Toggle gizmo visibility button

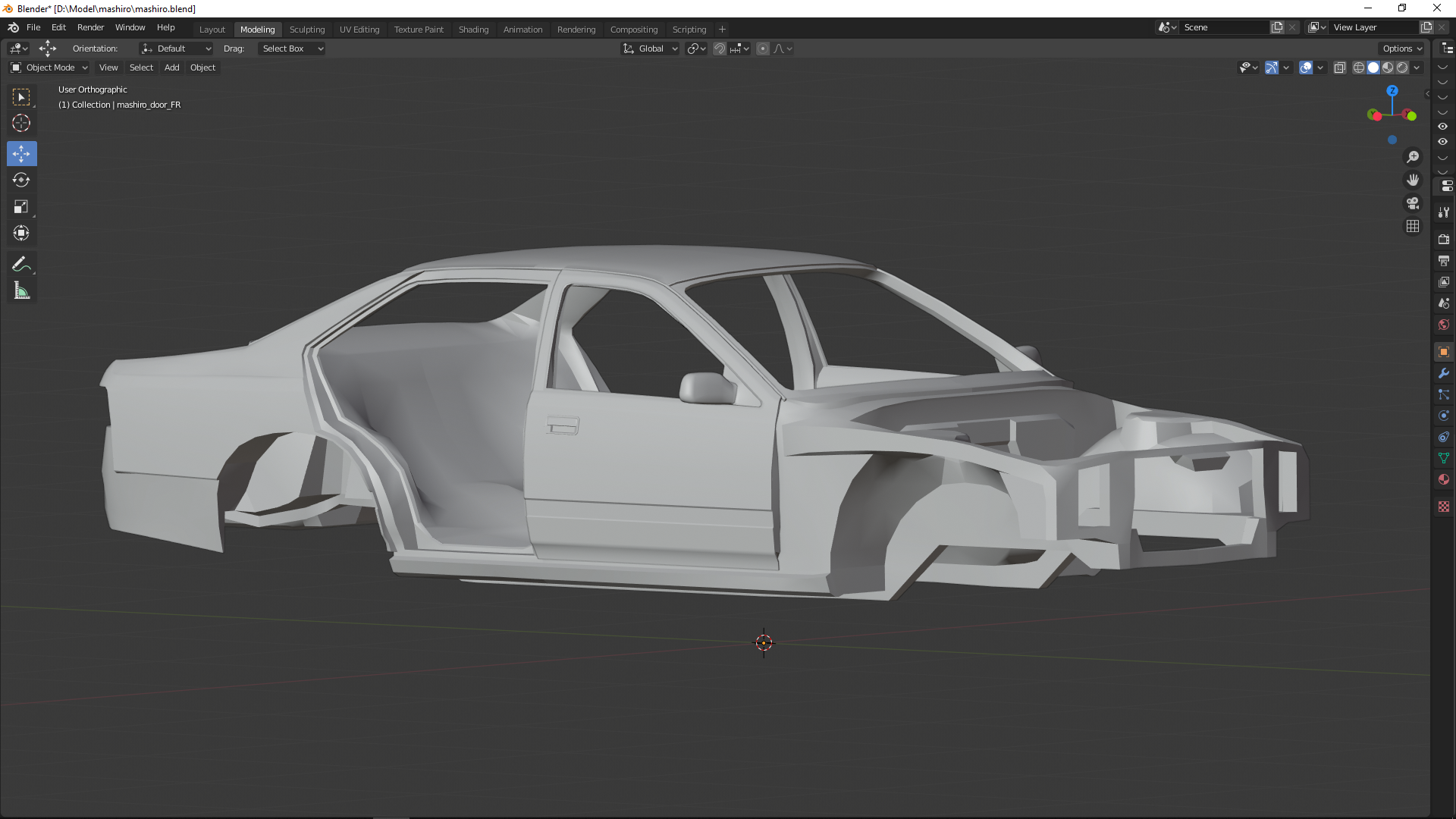[x=1272, y=67]
